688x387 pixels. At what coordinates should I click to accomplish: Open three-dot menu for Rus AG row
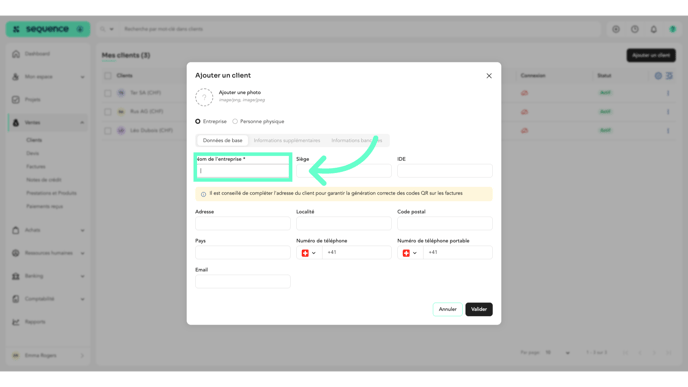point(668,112)
